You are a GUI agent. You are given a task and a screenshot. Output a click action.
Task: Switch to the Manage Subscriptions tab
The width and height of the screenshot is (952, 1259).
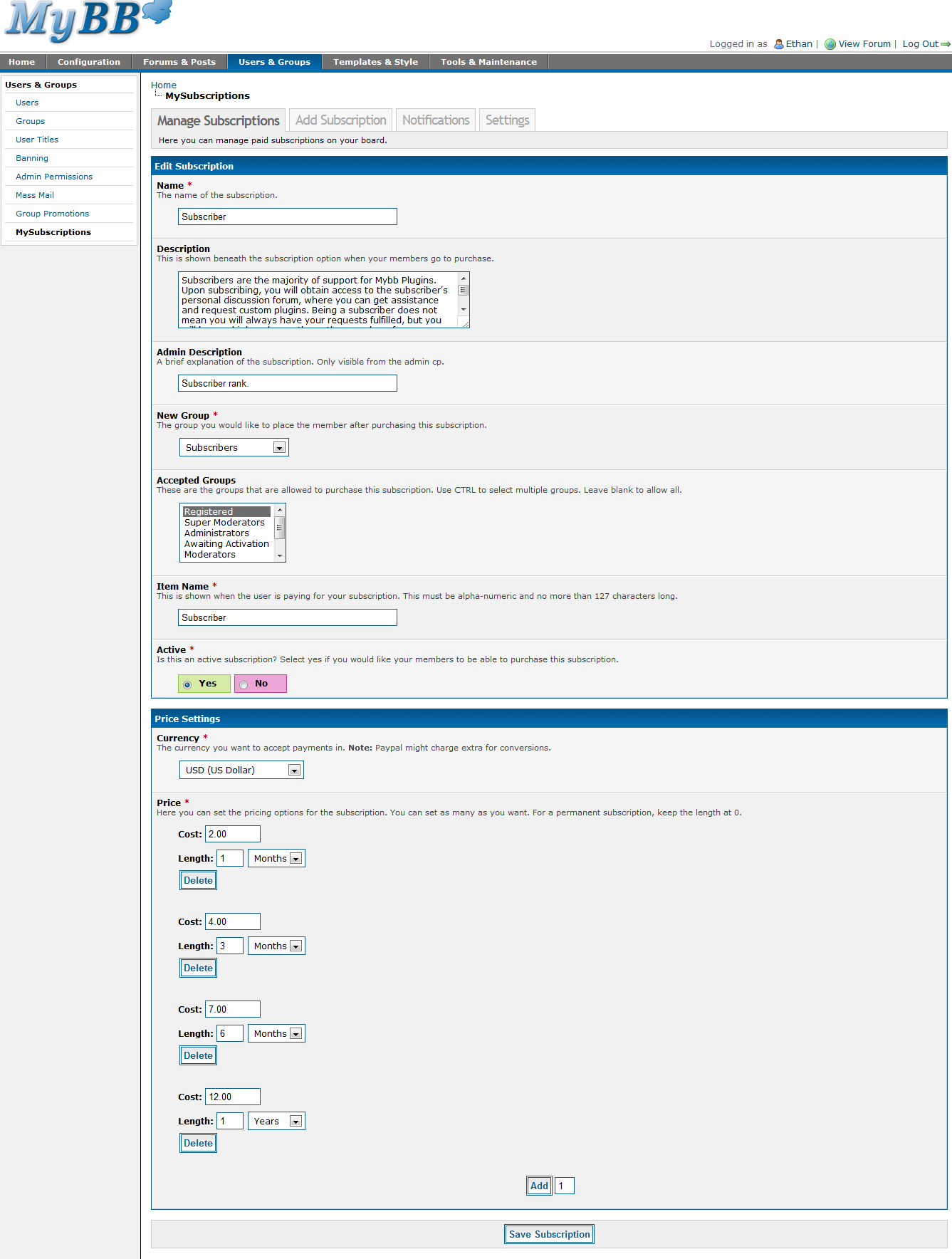point(219,120)
